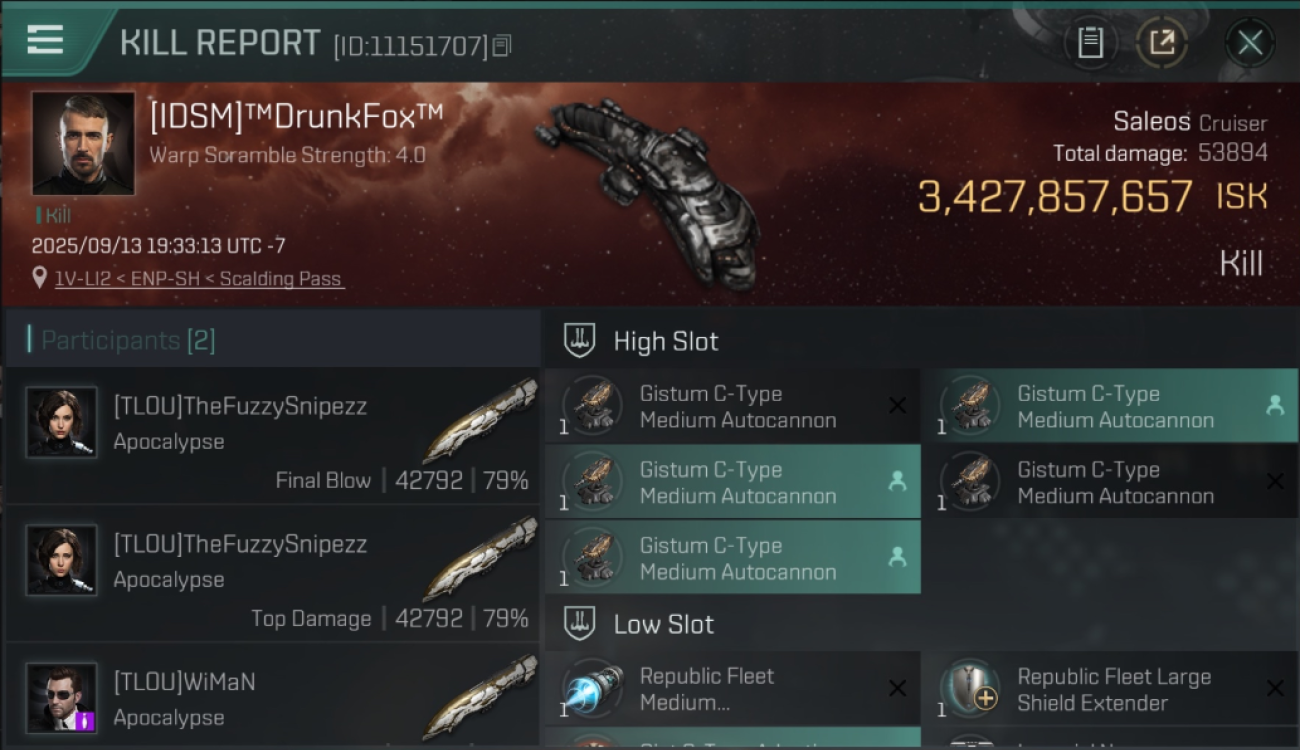
Task: Copy the kill report ID number
Action: [x=502, y=45]
